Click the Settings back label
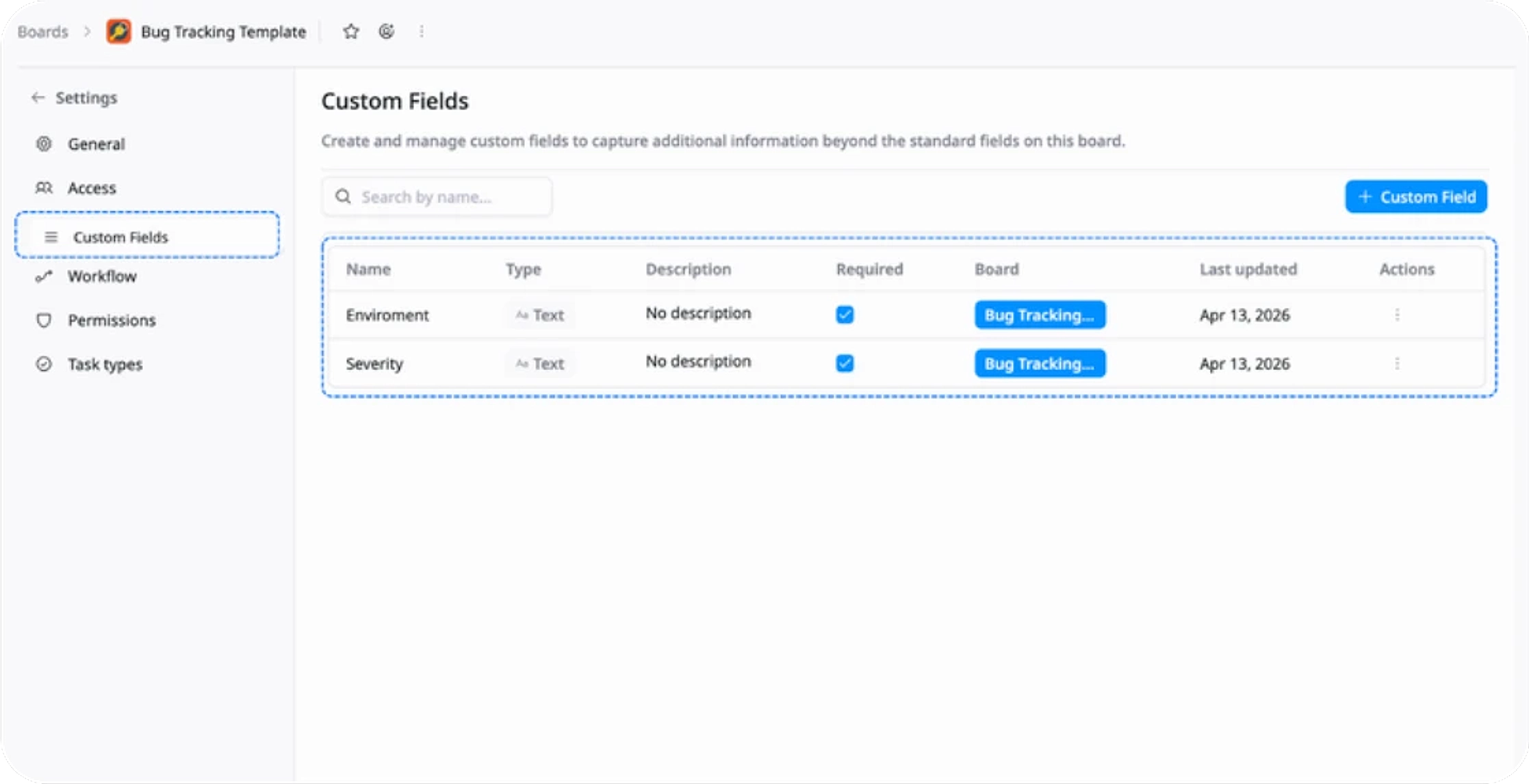Screen dimensions: 1529x784 tap(86, 98)
